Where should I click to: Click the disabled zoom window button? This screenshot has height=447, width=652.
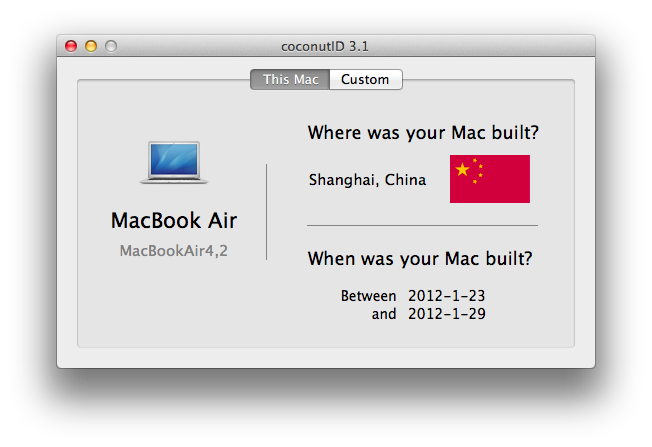[x=111, y=46]
